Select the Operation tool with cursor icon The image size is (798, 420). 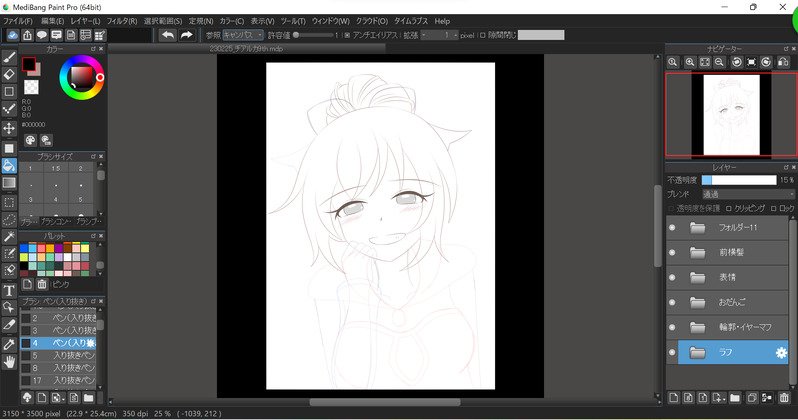[9, 307]
